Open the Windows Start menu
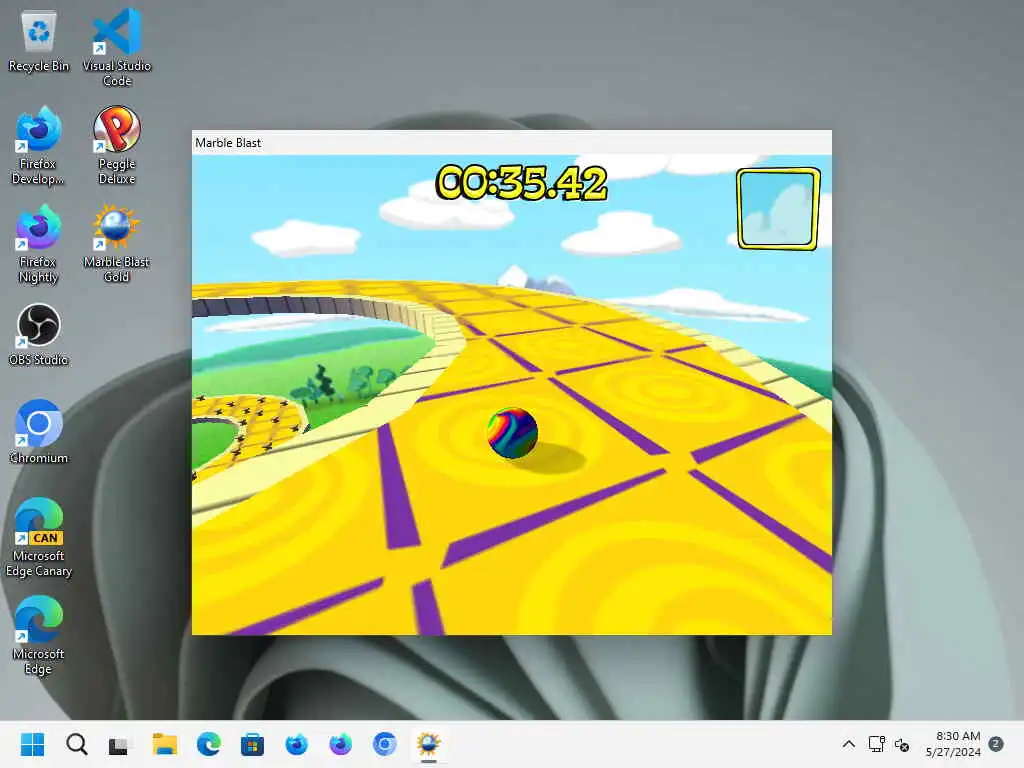 pos(33,744)
